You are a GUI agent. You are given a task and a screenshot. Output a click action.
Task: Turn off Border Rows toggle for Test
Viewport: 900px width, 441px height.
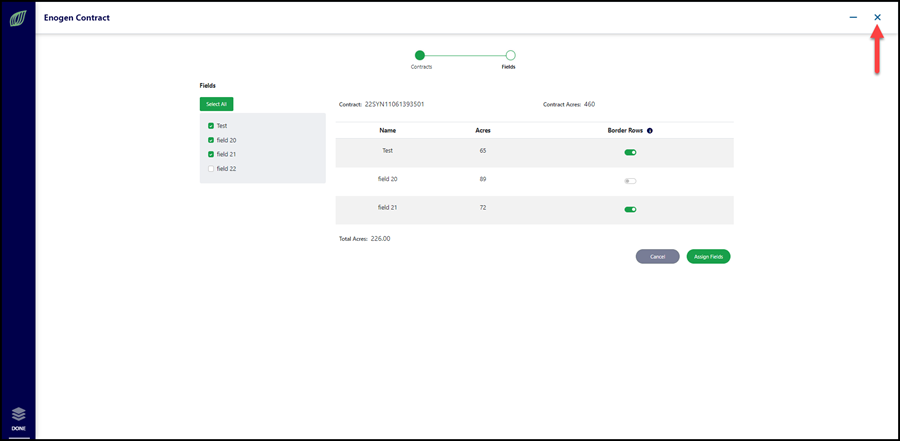point(630,153)
